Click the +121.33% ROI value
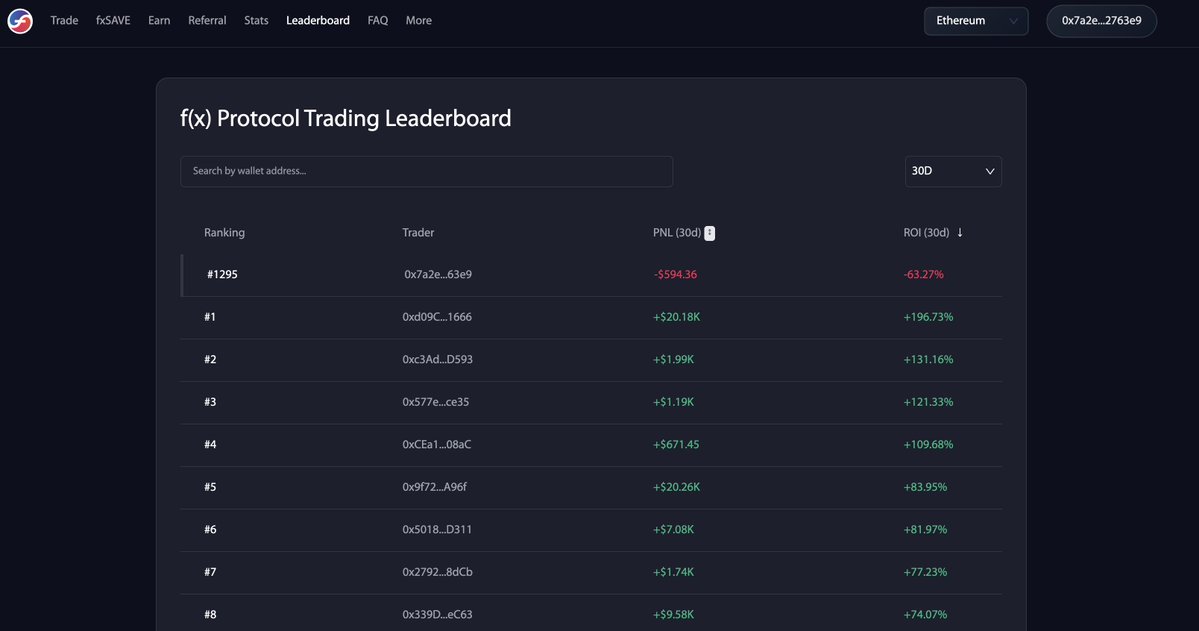This screenshot has width=1199, height=631. 928,402
